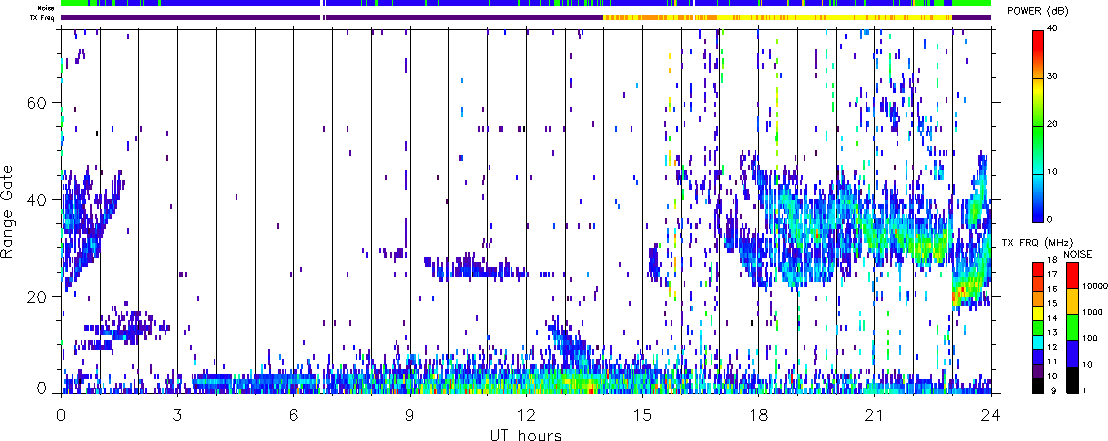This screenshot has height=441, width=1108.
Task: Click the cyan 12 MHz swatch in TX FRQ legend
Action: [1038, 342]
